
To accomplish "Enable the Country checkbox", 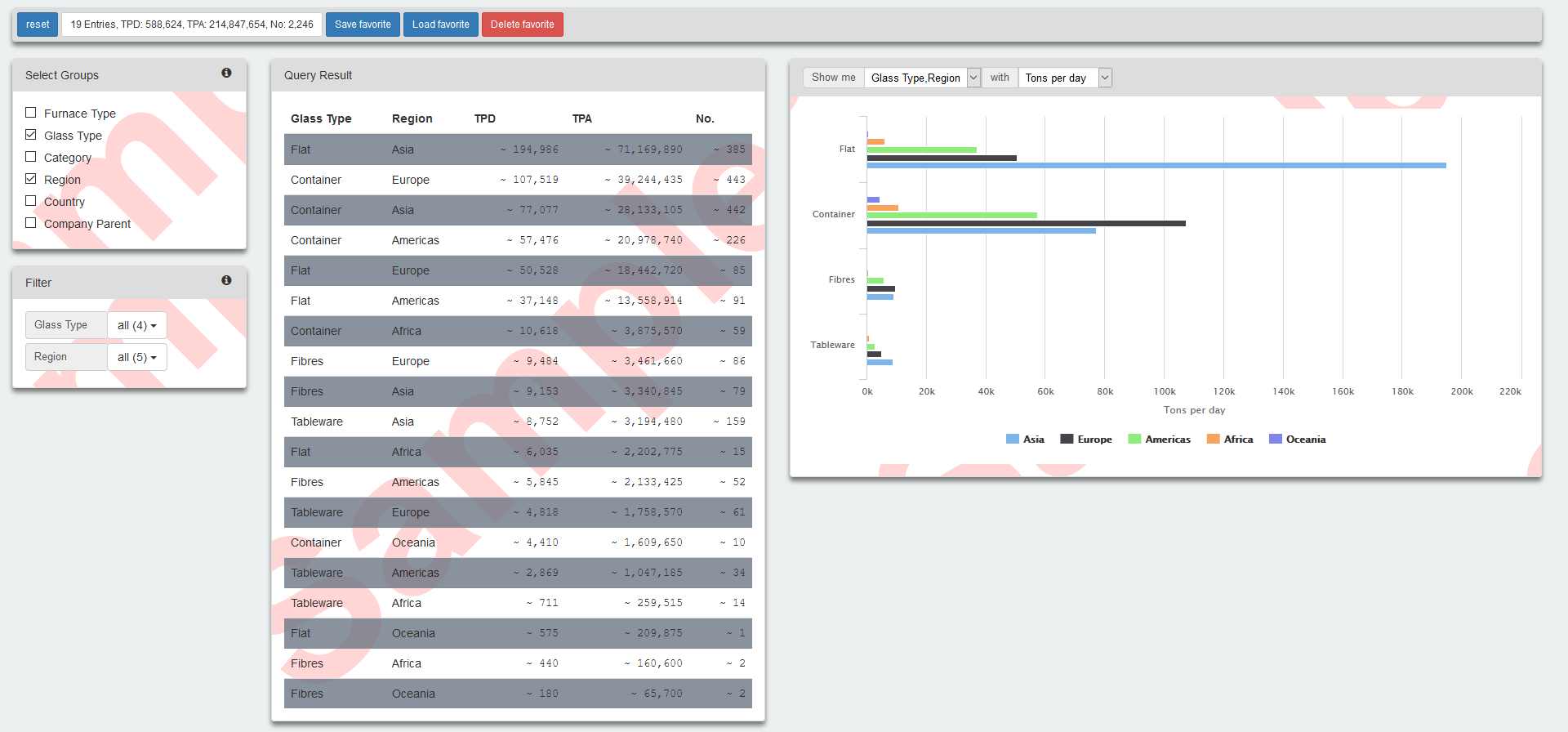I will pos(31,201).
